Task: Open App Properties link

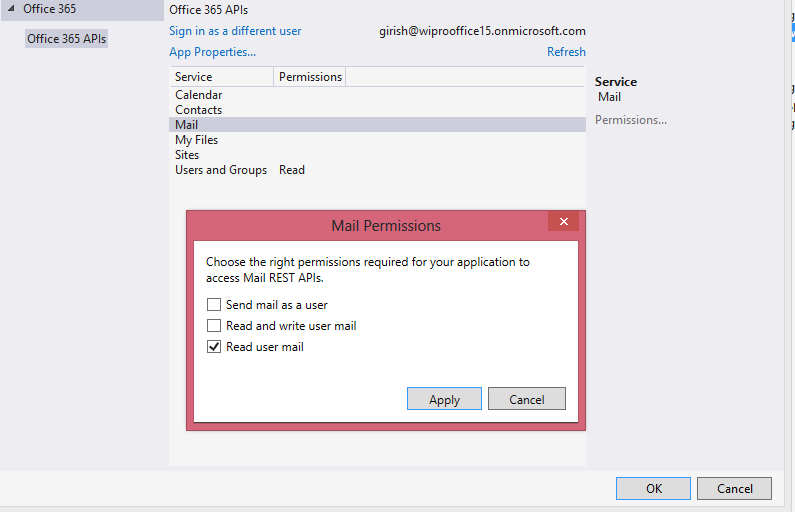Action: coord(212,52)
